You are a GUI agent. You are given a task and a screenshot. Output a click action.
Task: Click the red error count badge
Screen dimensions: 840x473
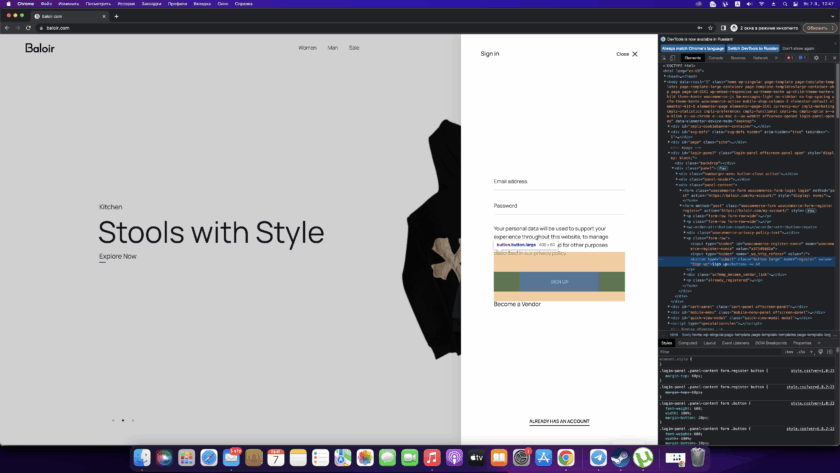tap(790, 58)
